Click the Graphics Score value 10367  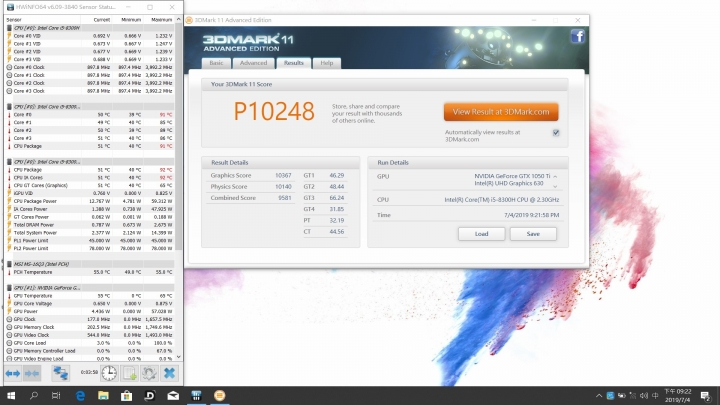coord(283,175)
